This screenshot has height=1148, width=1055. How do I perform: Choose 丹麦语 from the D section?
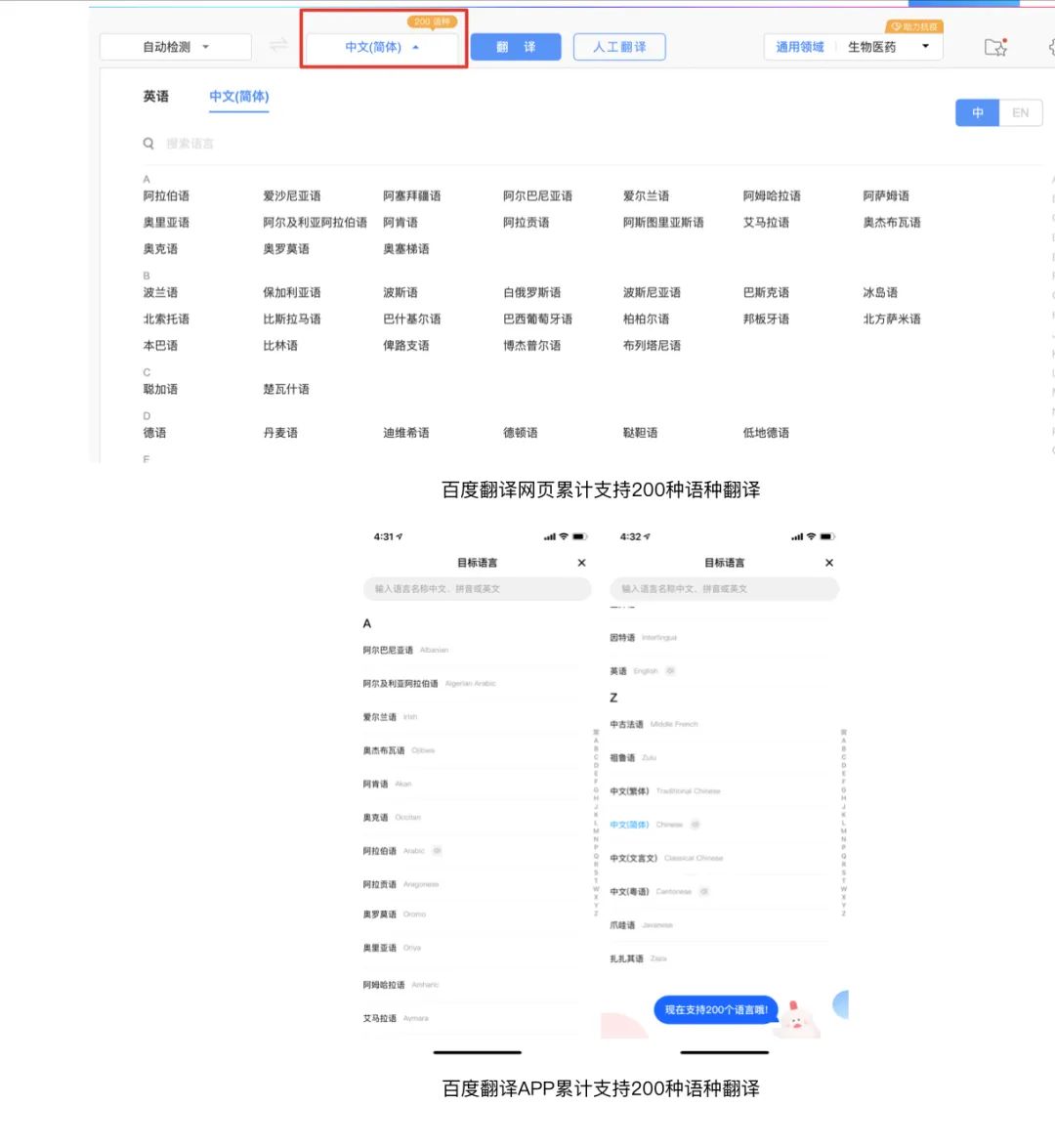[x=280, y=433]
